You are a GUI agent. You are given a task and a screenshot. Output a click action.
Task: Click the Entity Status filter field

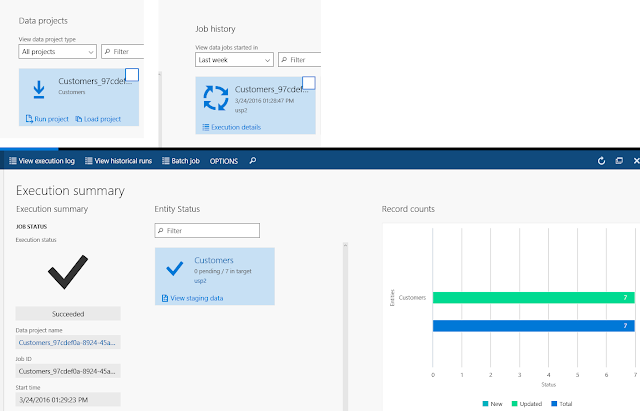207,231
